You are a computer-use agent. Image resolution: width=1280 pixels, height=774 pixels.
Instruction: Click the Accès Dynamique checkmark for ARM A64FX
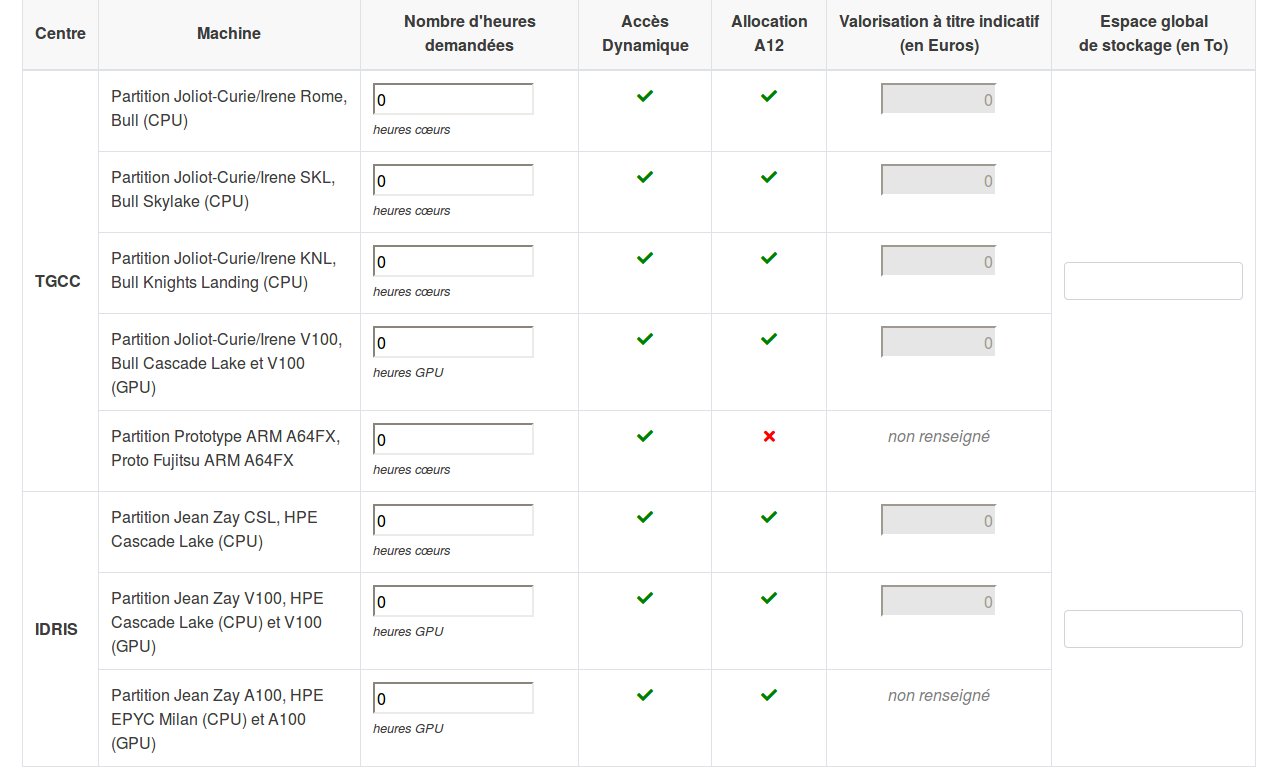[645, 436]
